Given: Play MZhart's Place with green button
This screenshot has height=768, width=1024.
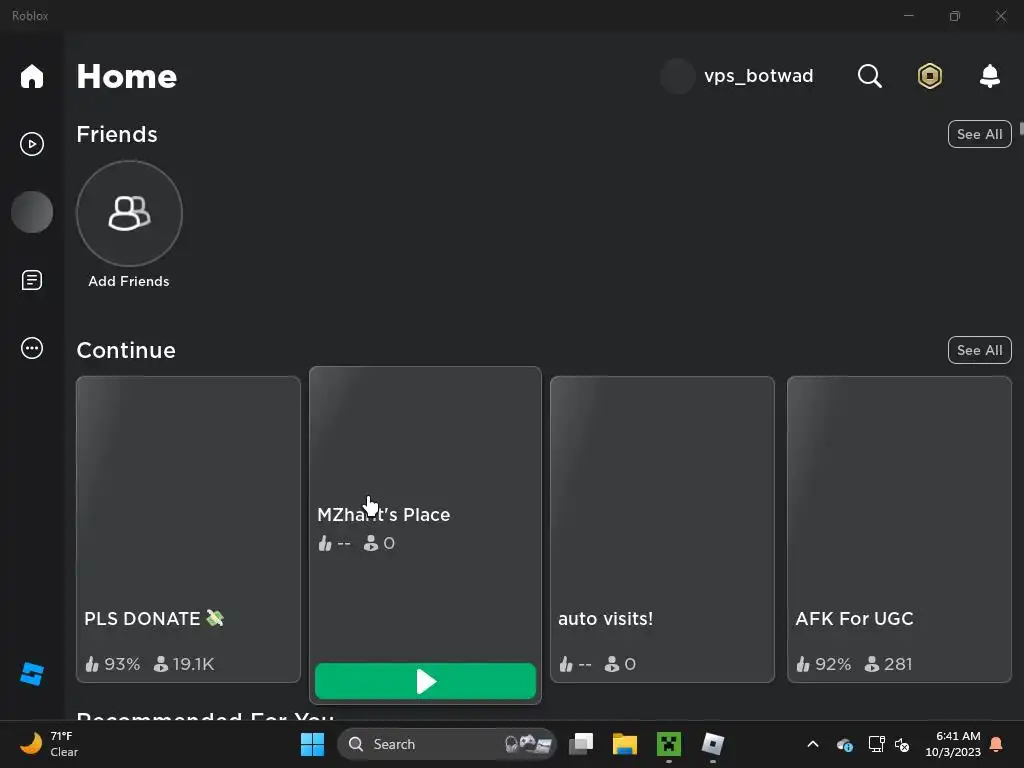Looking at the screenshot, I should [x=425, y=681].
